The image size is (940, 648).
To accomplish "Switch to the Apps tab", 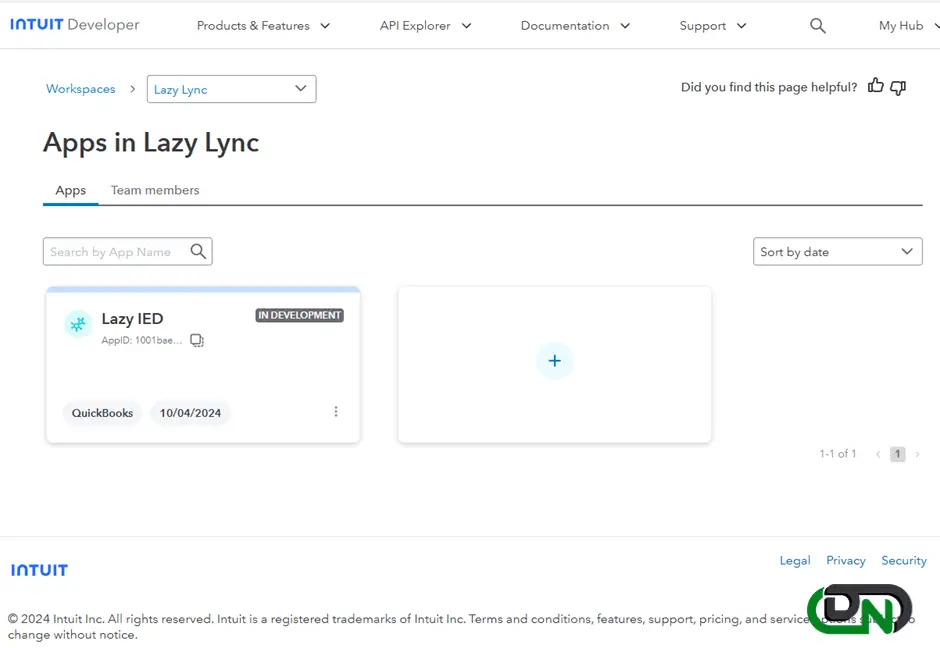I will 71,190.
